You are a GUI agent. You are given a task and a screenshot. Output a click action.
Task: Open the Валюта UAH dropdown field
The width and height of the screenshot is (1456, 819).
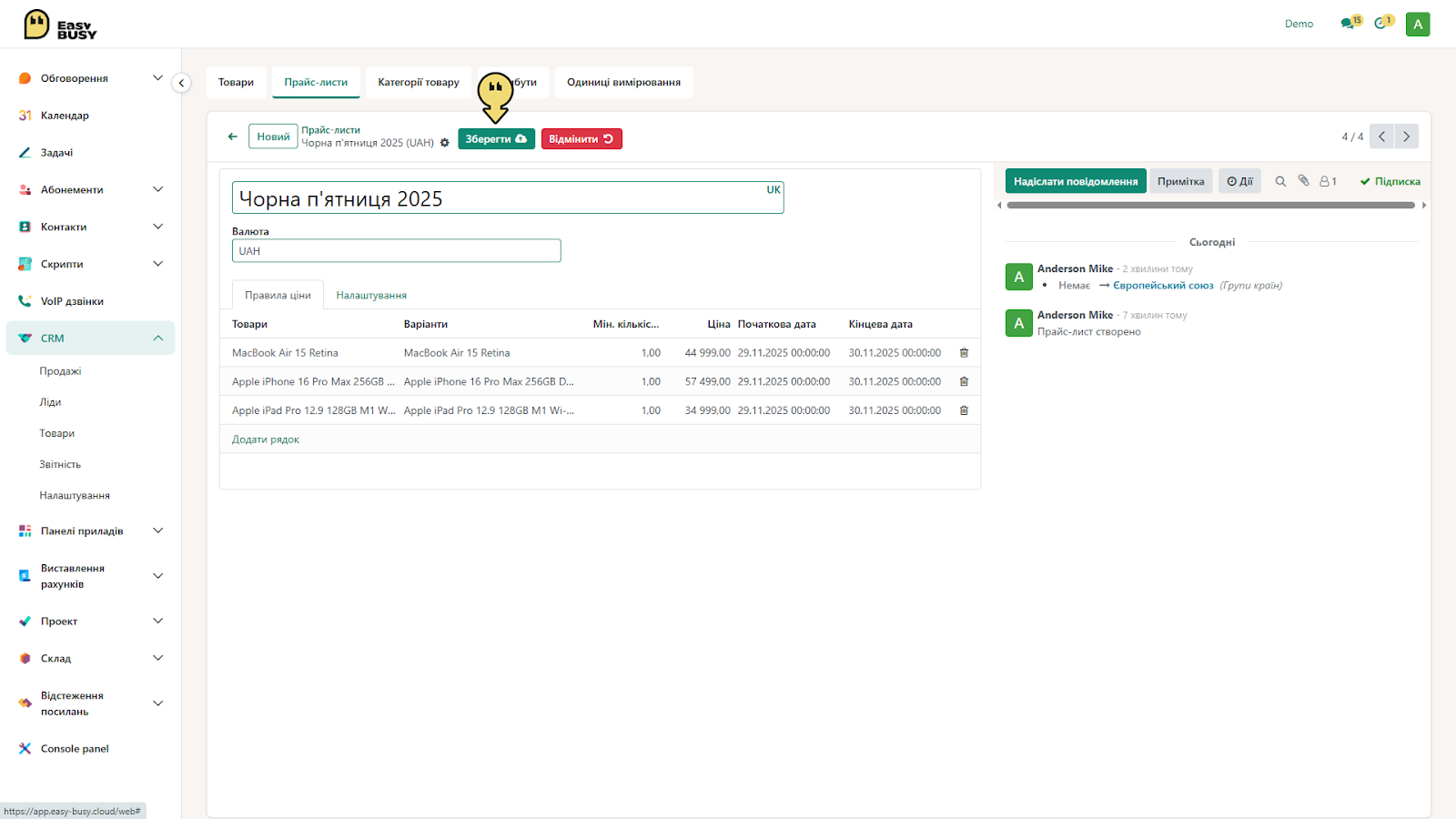coord(396,251)
